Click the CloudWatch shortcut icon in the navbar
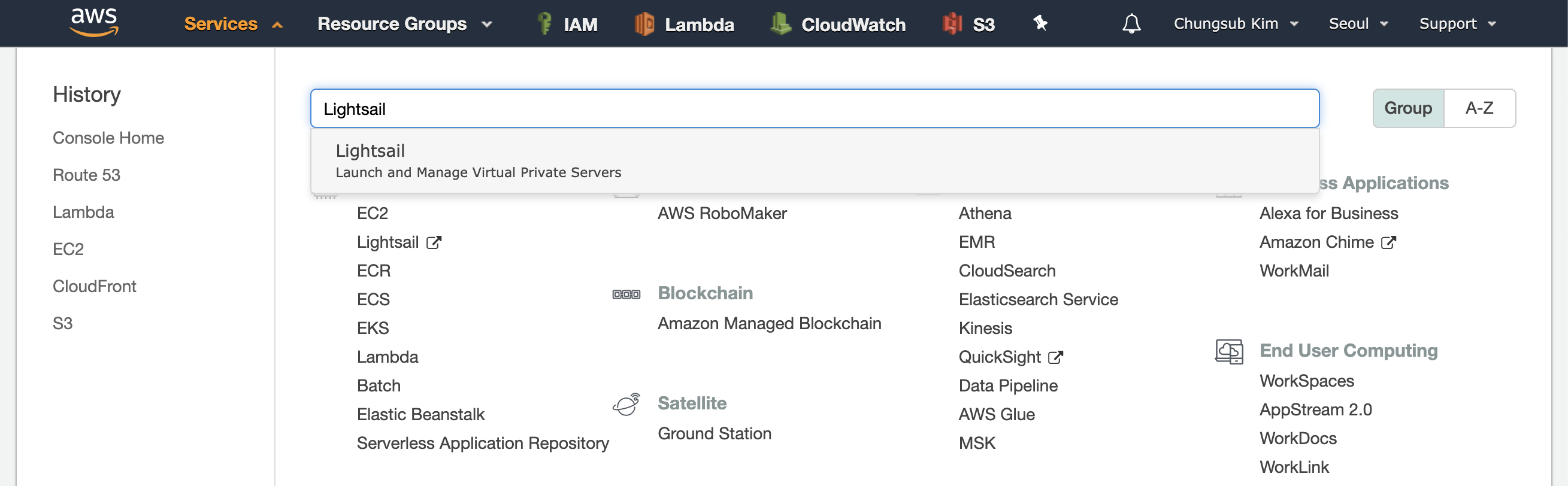This screenshot has width=1568, height=486. [x=780, y=24]
